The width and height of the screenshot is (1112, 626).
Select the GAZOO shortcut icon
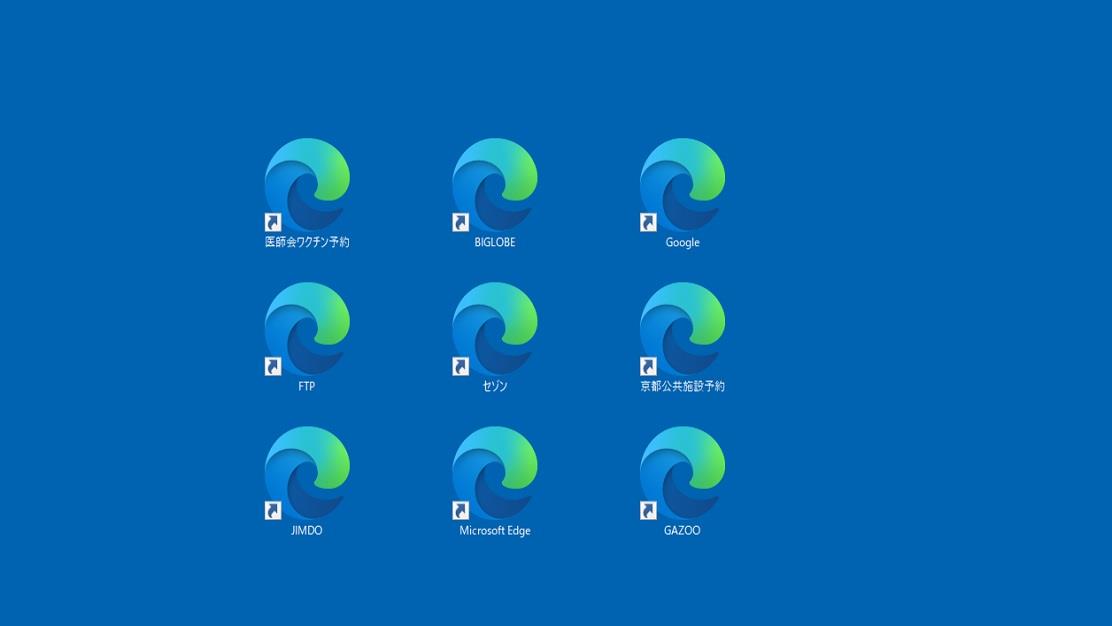point(682,473)
